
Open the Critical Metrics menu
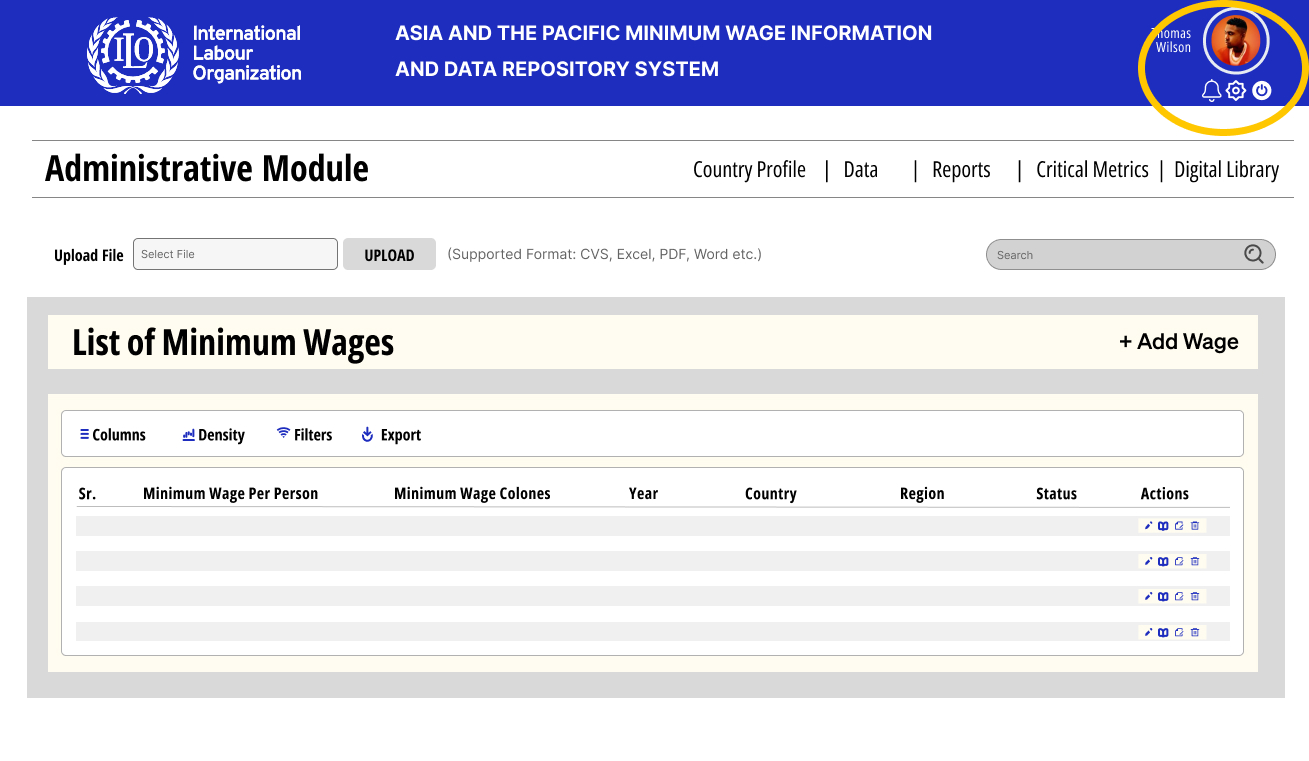pyautogui.click(x=1092, y=170)
